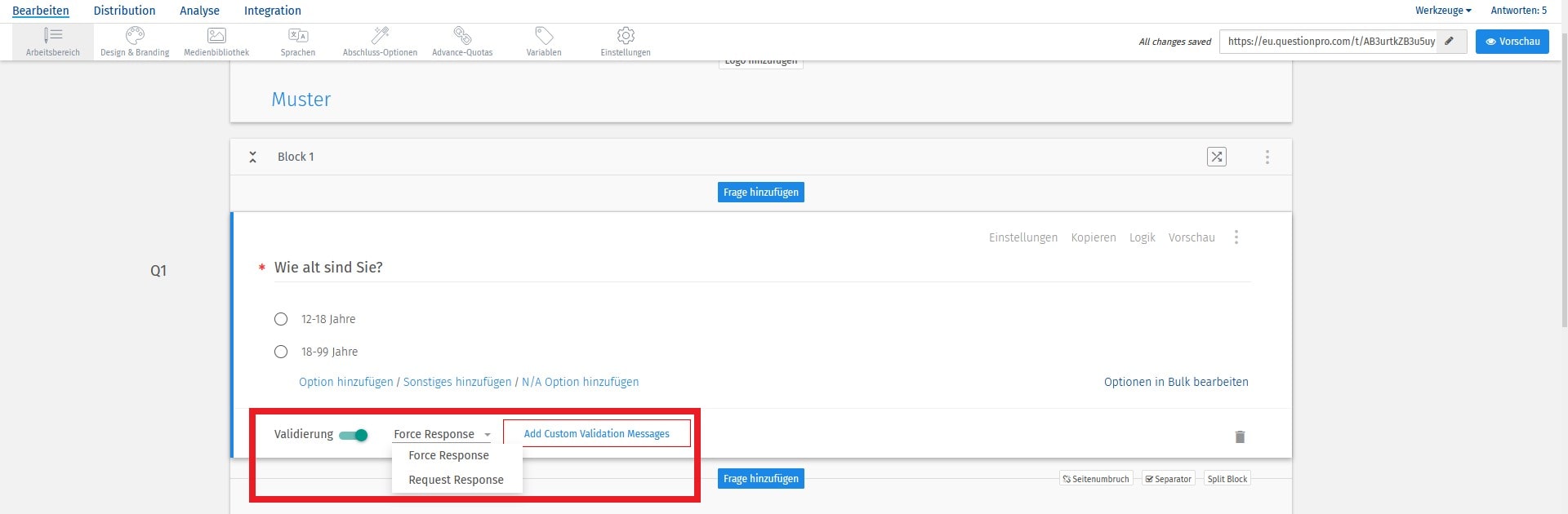Image resolution: width=1568 pixels, height=514 pixels.
Task: Open the Einstellungen gear icon in toolbar
Action: [626, 35]
